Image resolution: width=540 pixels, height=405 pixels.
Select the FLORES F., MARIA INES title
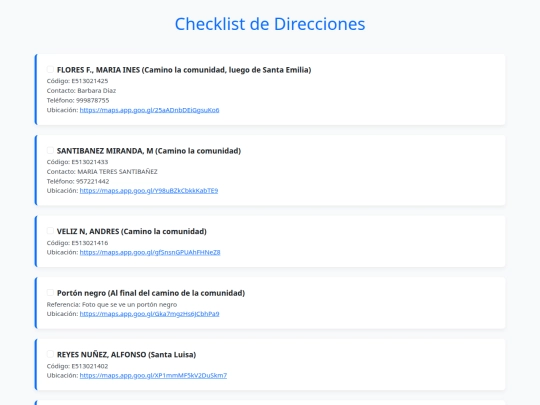184,70
